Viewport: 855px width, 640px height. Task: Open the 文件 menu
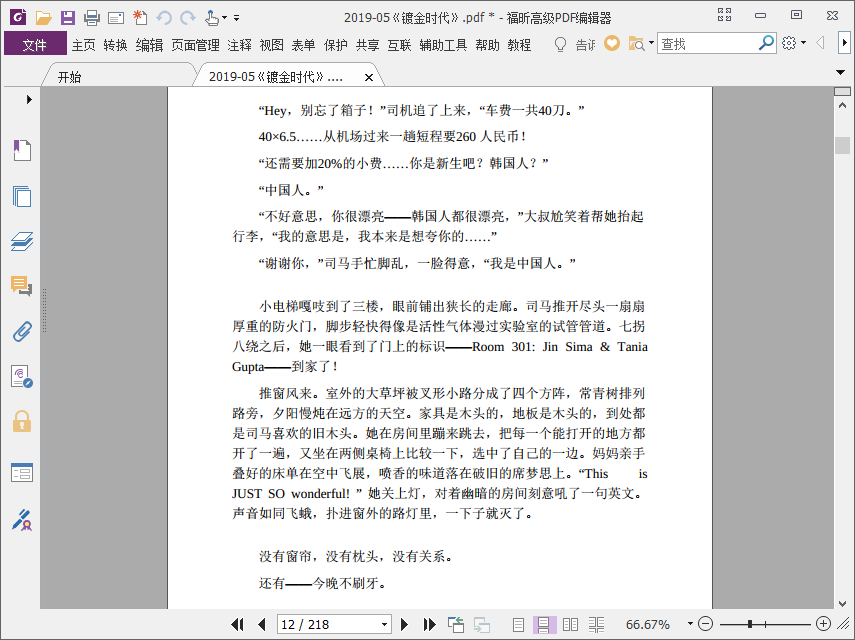click(x=35, y=44)
